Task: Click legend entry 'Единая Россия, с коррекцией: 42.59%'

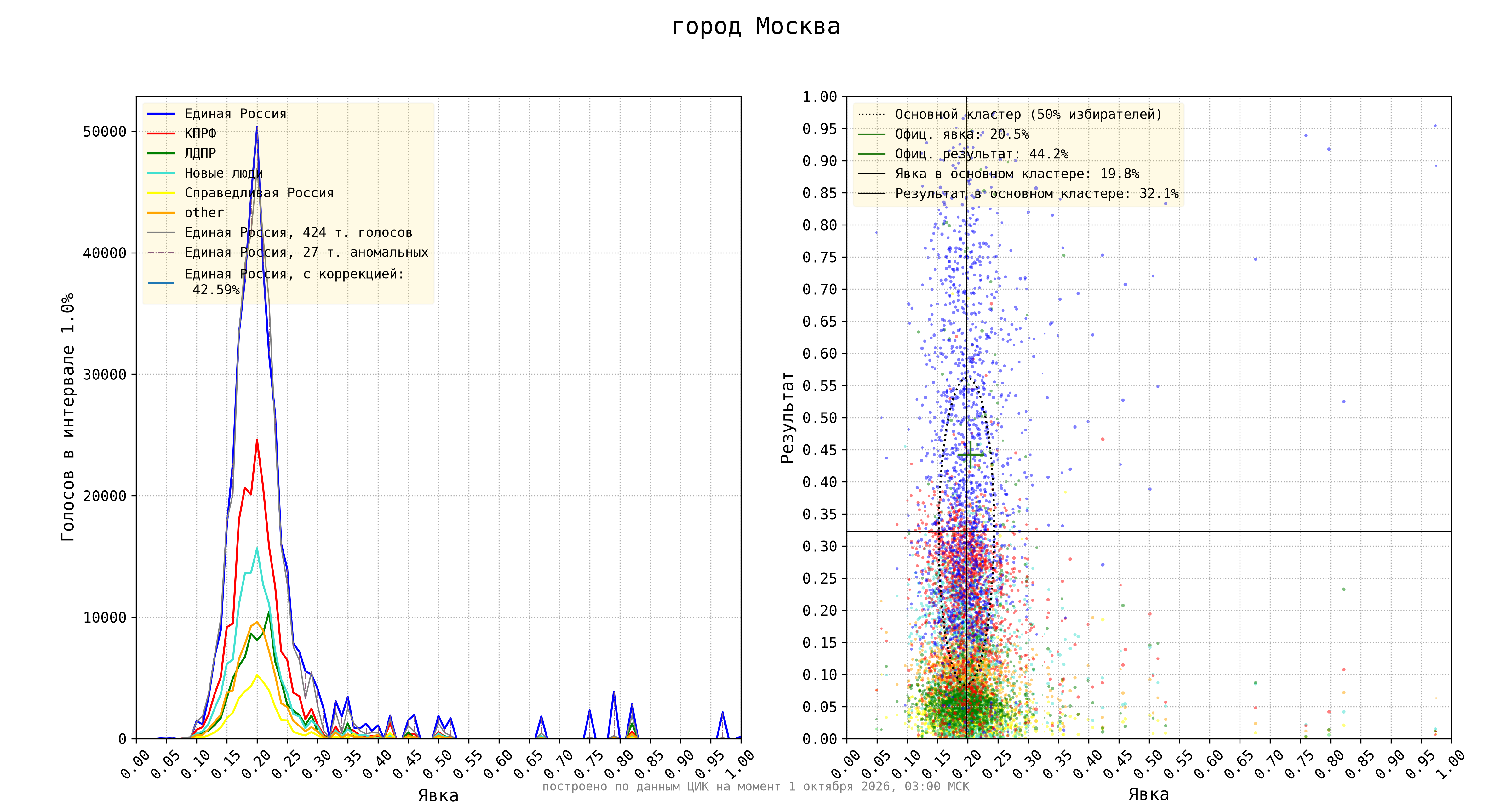Action: 295,282
